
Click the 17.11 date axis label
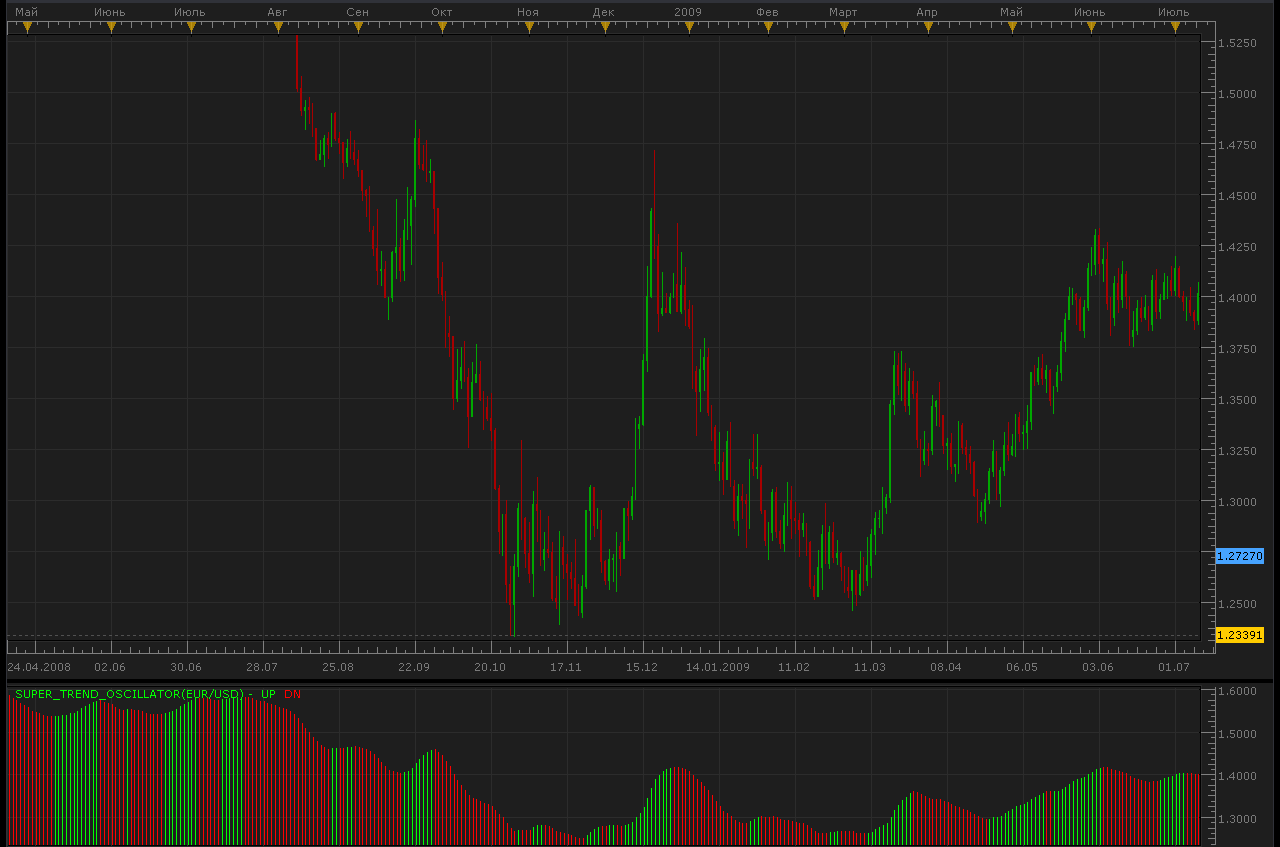coord(566,667)
